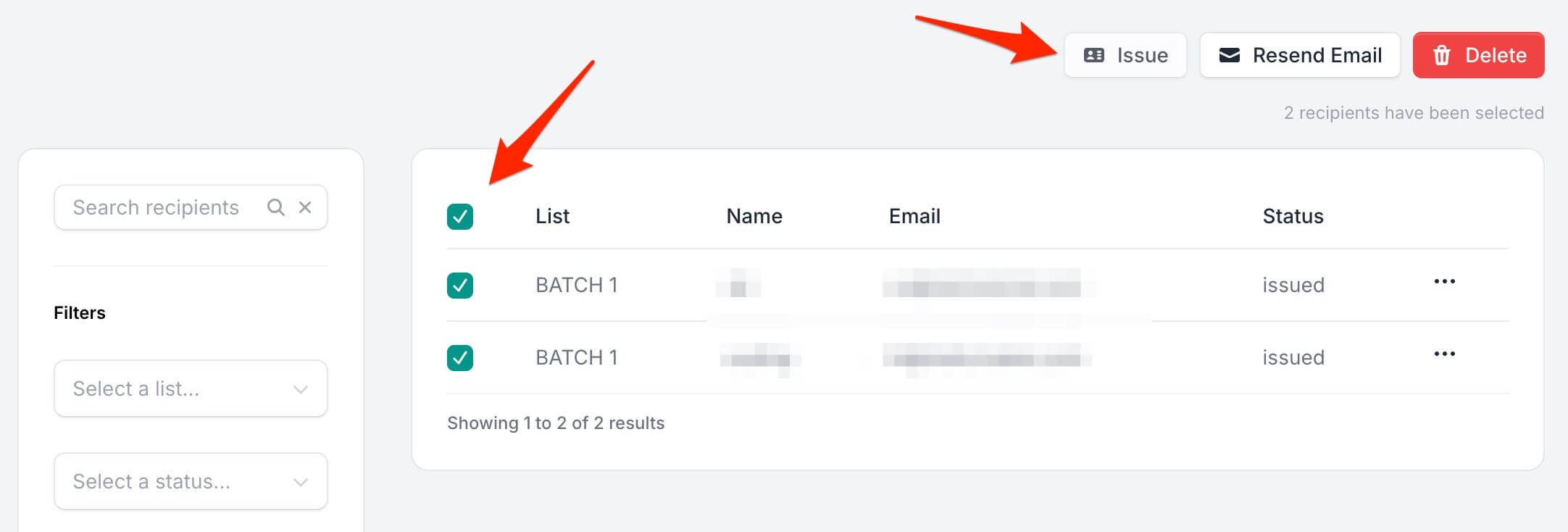Click the envelope icon on Resend Email
Screen dimensions: 1568x532
coord(1227,54)
